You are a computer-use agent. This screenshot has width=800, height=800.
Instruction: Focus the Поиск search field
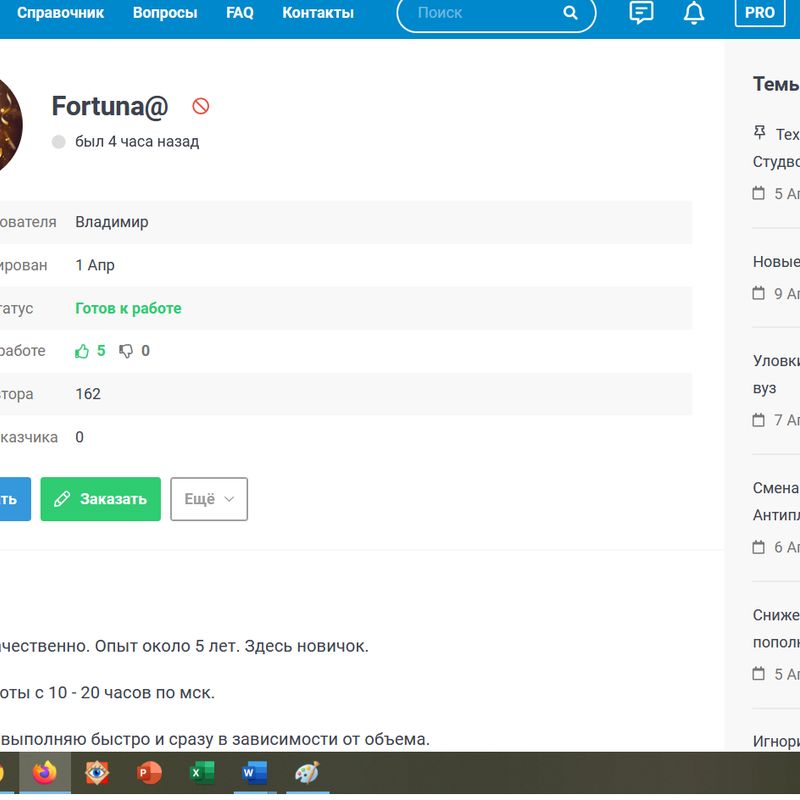(x=480, y=13)
